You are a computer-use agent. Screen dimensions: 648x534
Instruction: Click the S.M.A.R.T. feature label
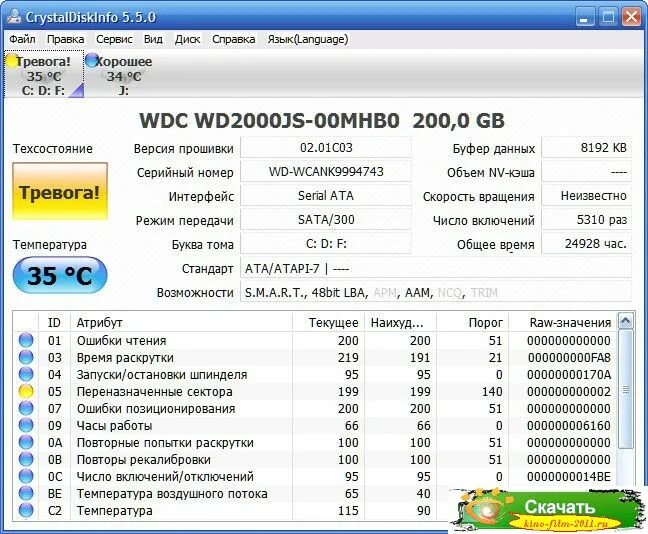(x=275, y=293)
